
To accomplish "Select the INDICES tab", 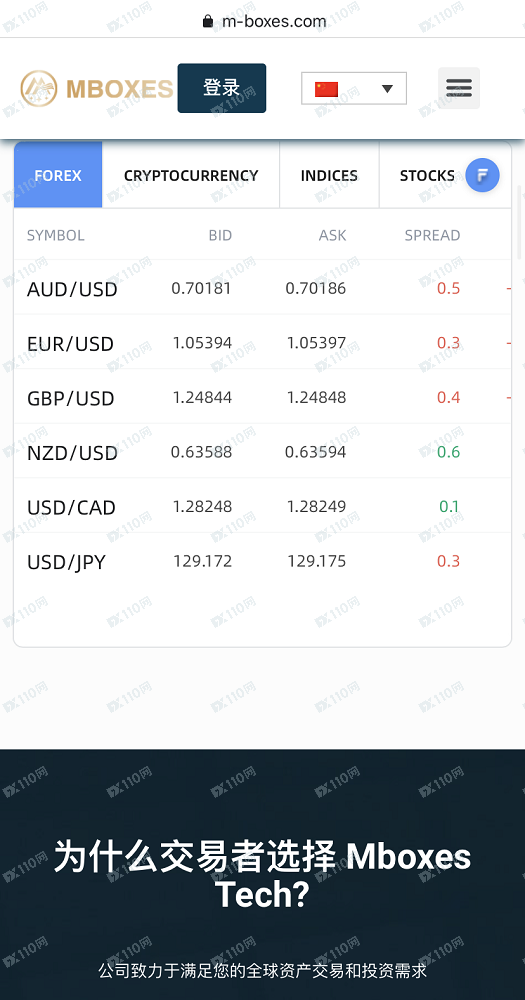I will coord(329,175).
